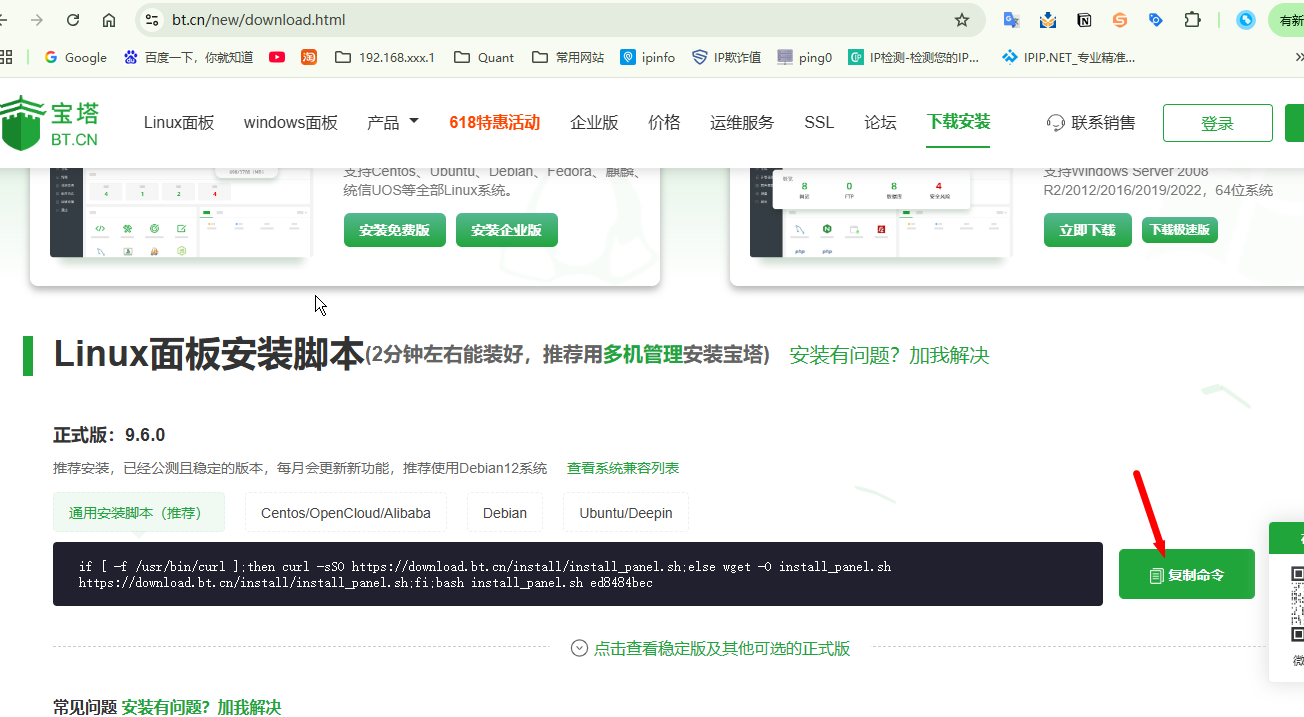Screen dimensions: 1304x717
Task: Open the Quant bookmark folder
Action: pyautogui.click(x=484, y=57)
